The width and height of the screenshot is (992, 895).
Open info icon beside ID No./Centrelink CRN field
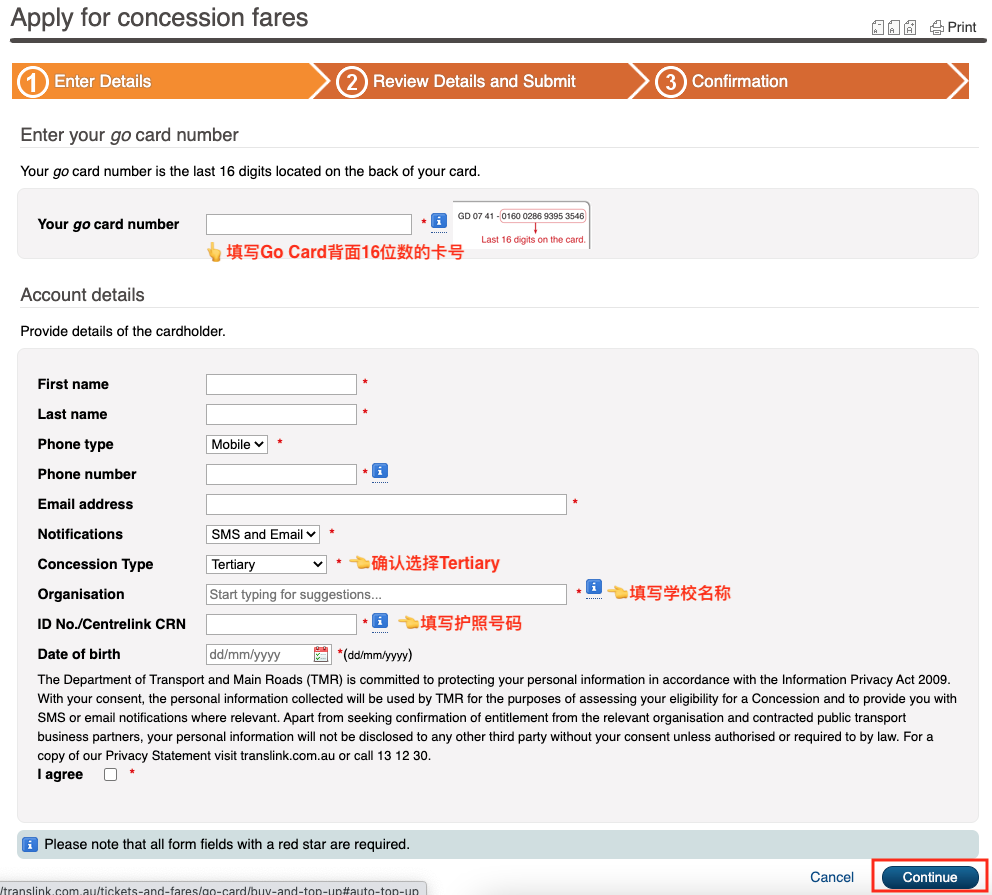click(380, 621)
